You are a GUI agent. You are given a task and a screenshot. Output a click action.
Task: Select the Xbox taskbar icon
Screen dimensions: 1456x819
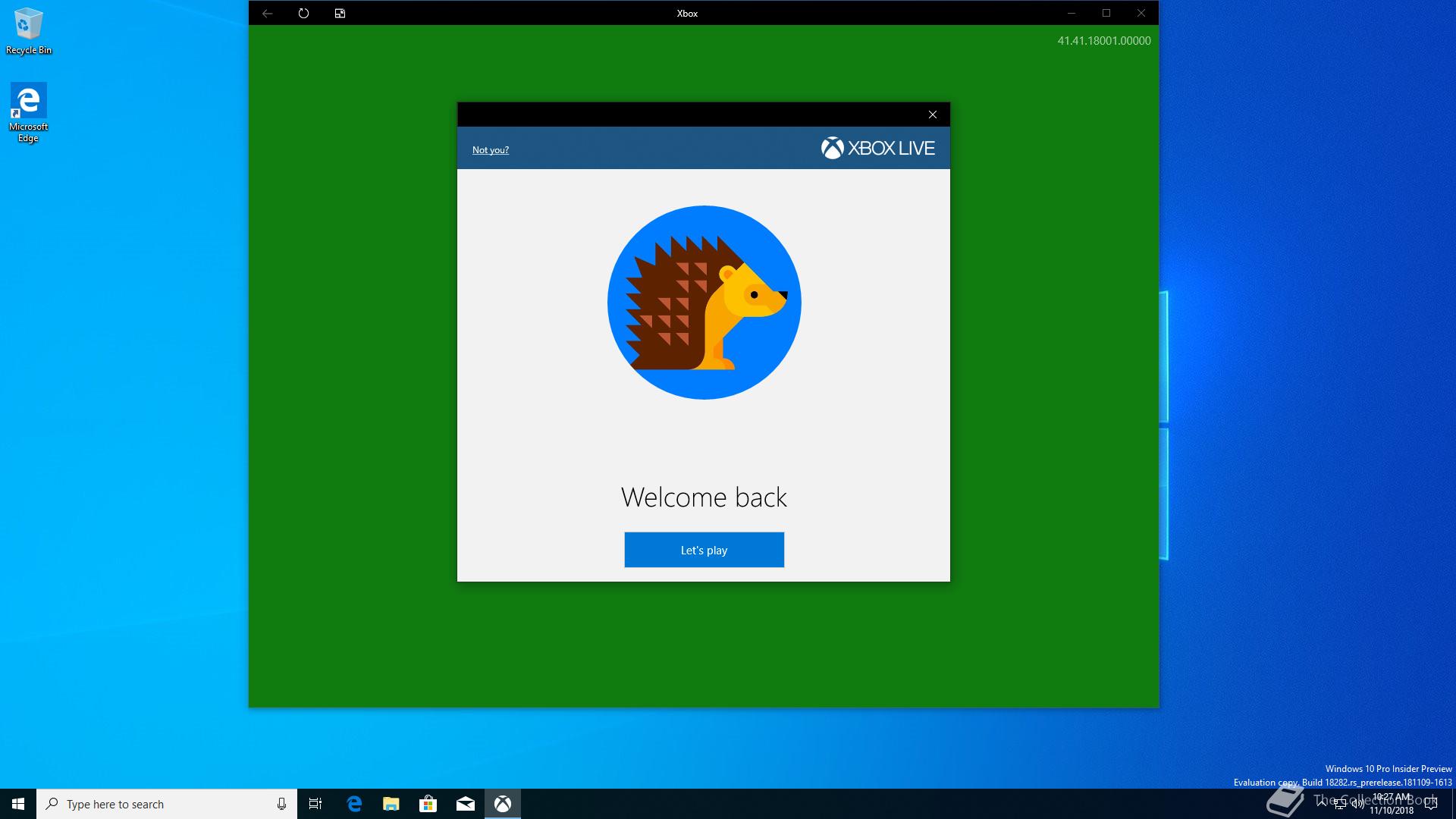[x=503, y=804]
